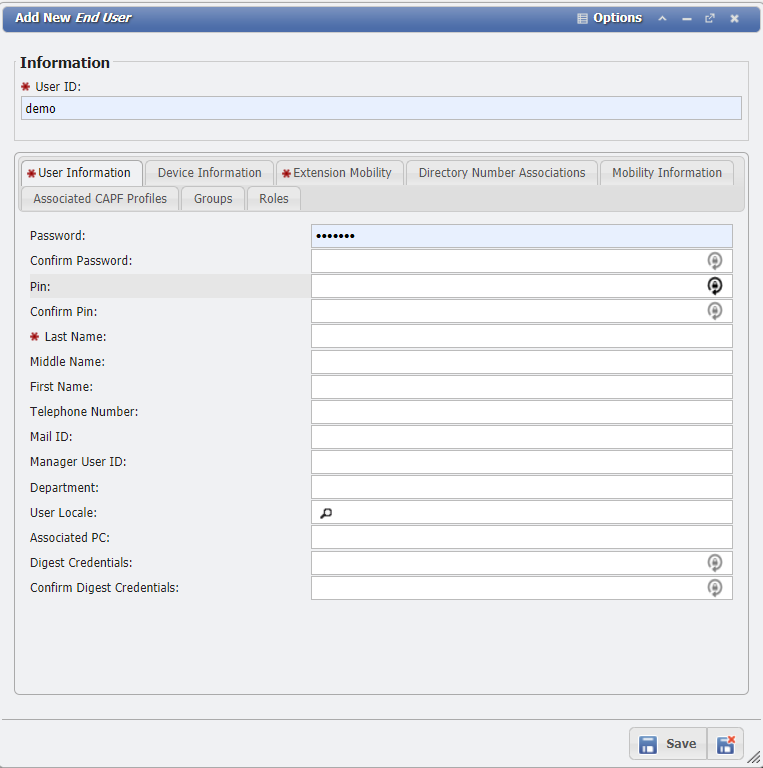
Task: Open the Options menu in title bar
Action: click(x=609, y=18)
